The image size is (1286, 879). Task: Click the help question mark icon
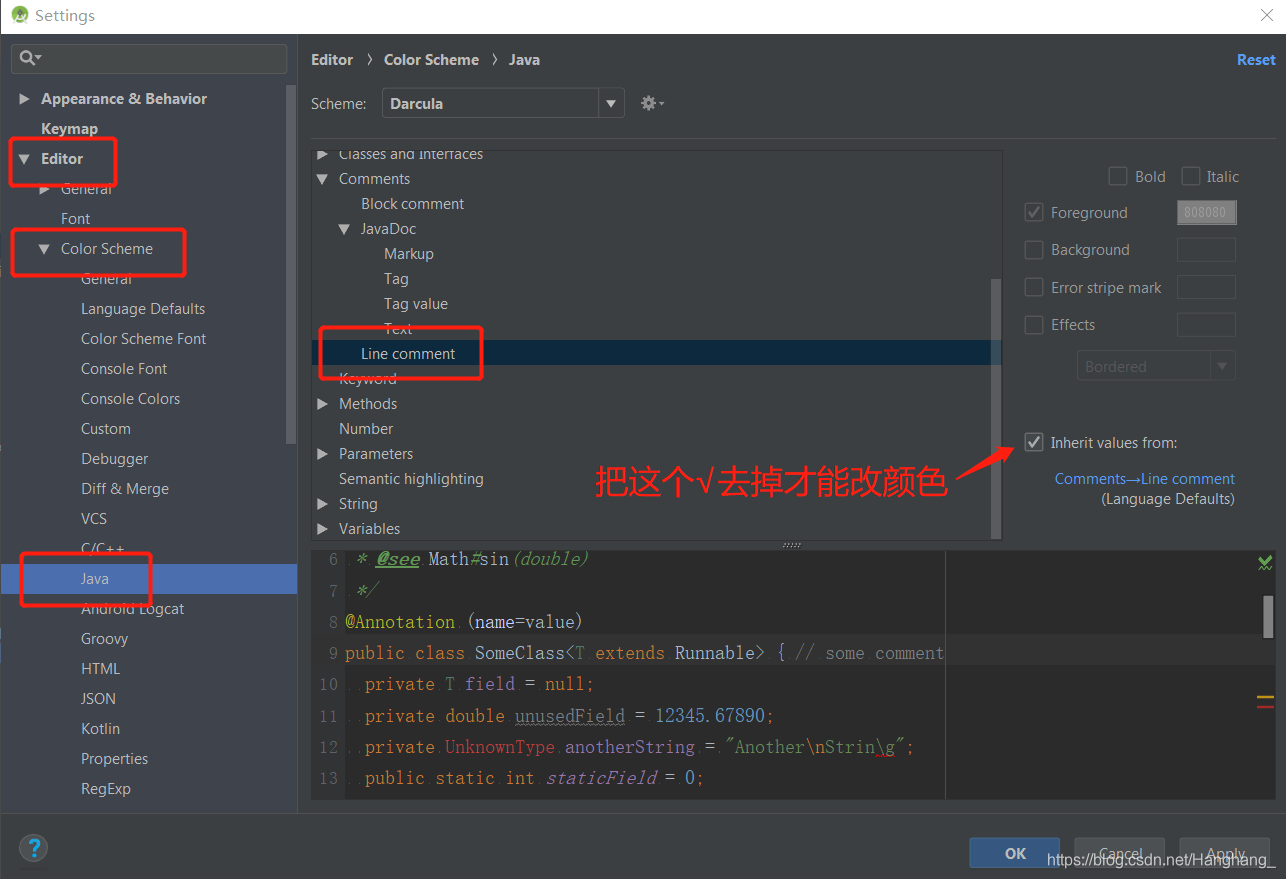(33, 848)
